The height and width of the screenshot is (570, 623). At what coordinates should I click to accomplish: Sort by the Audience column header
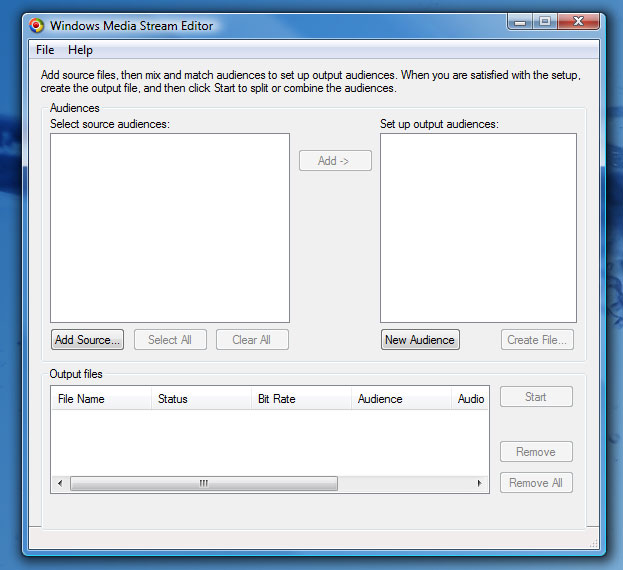(x=401, y=398)
